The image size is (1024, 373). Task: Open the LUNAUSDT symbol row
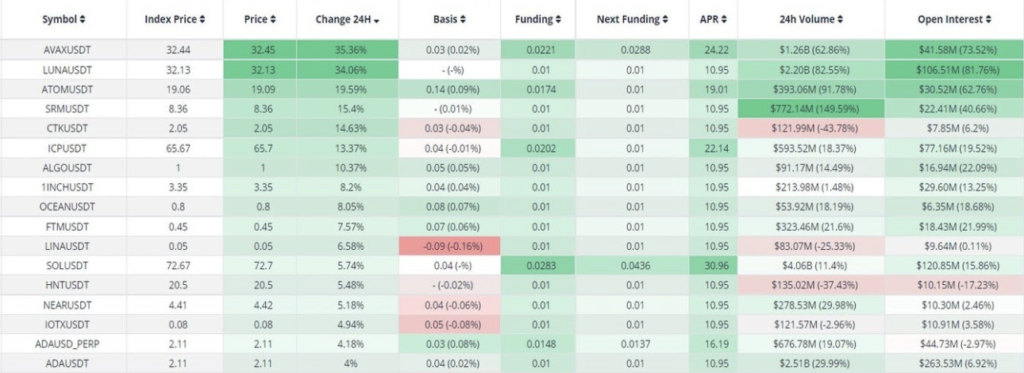512,69
